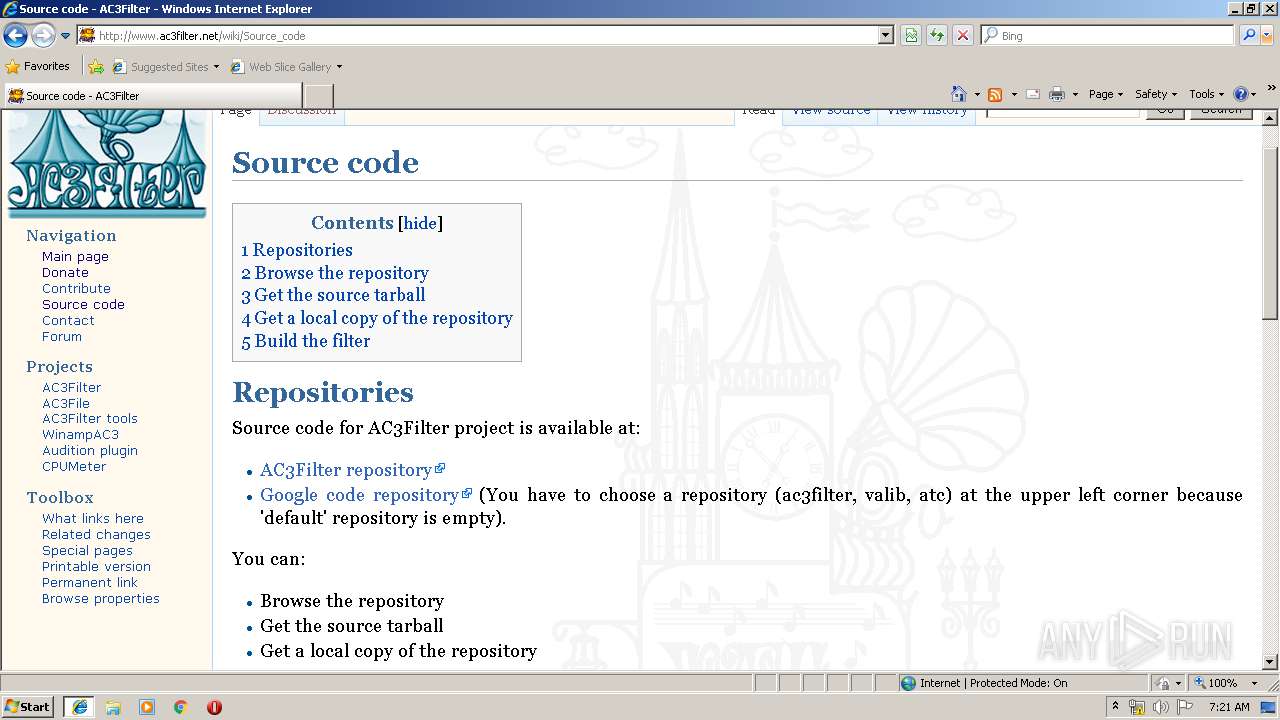This screenshot has width=1280, height=720.
Task: Open the Favorites star button
Action: click(38, 66)
